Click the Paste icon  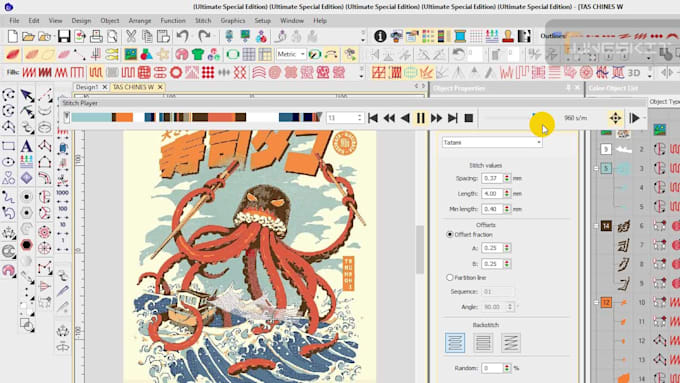[163, 36]
